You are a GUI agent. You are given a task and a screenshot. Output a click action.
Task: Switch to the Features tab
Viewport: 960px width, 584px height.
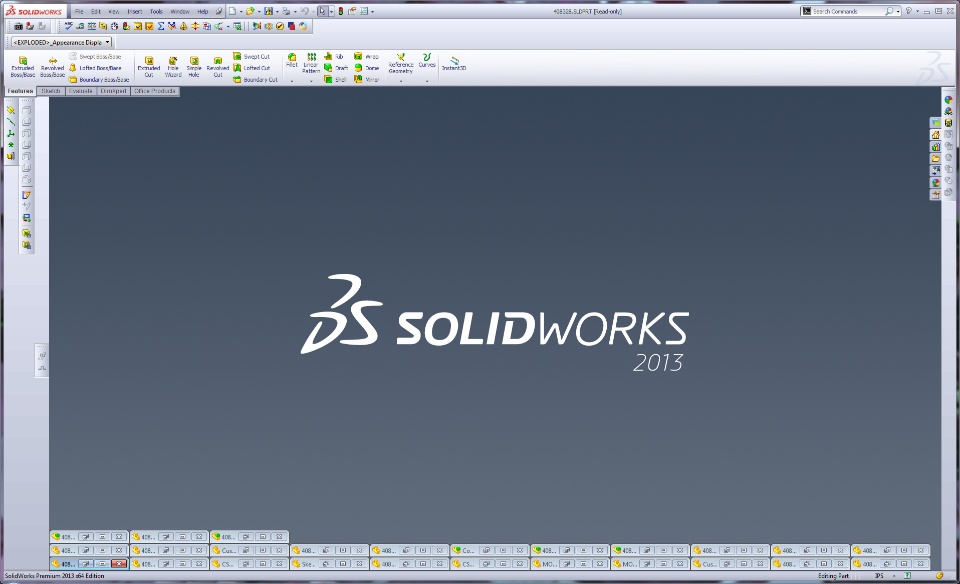(x=20, y=91)
